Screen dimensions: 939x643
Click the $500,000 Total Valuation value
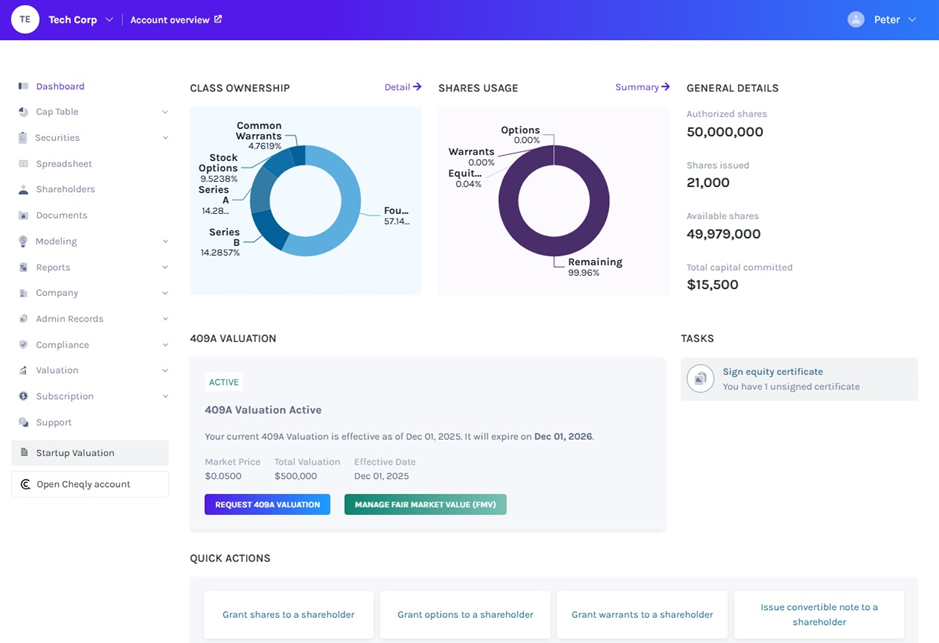tap(296, 476)
